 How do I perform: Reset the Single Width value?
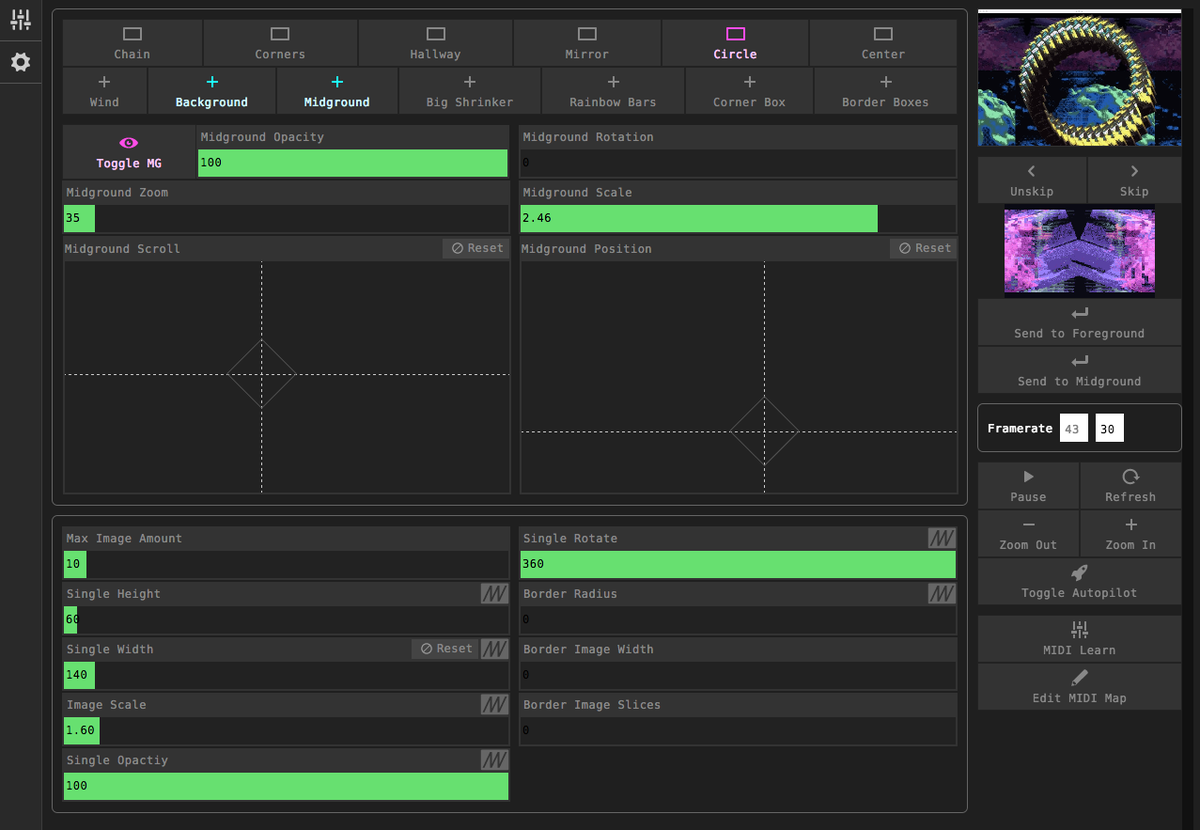click(x=445, y=649)
